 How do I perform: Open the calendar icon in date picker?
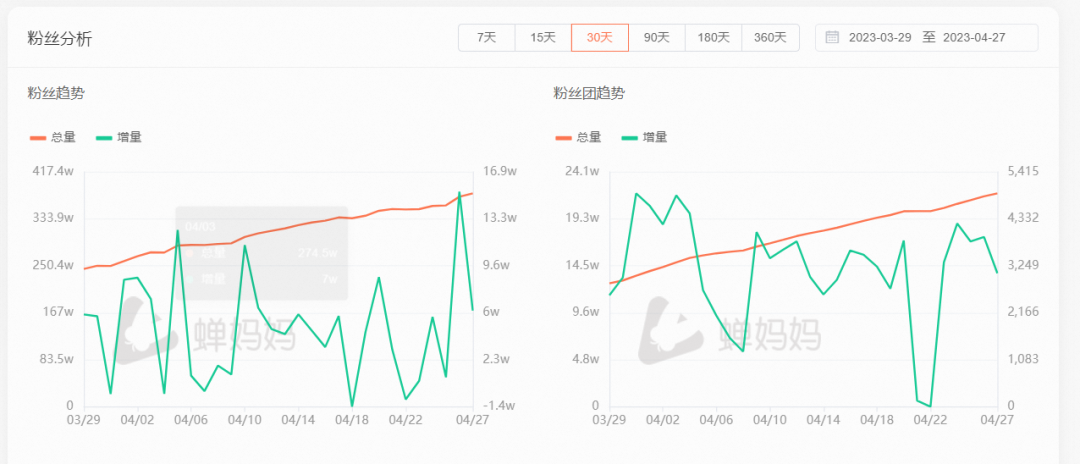[x=832, y=38]
